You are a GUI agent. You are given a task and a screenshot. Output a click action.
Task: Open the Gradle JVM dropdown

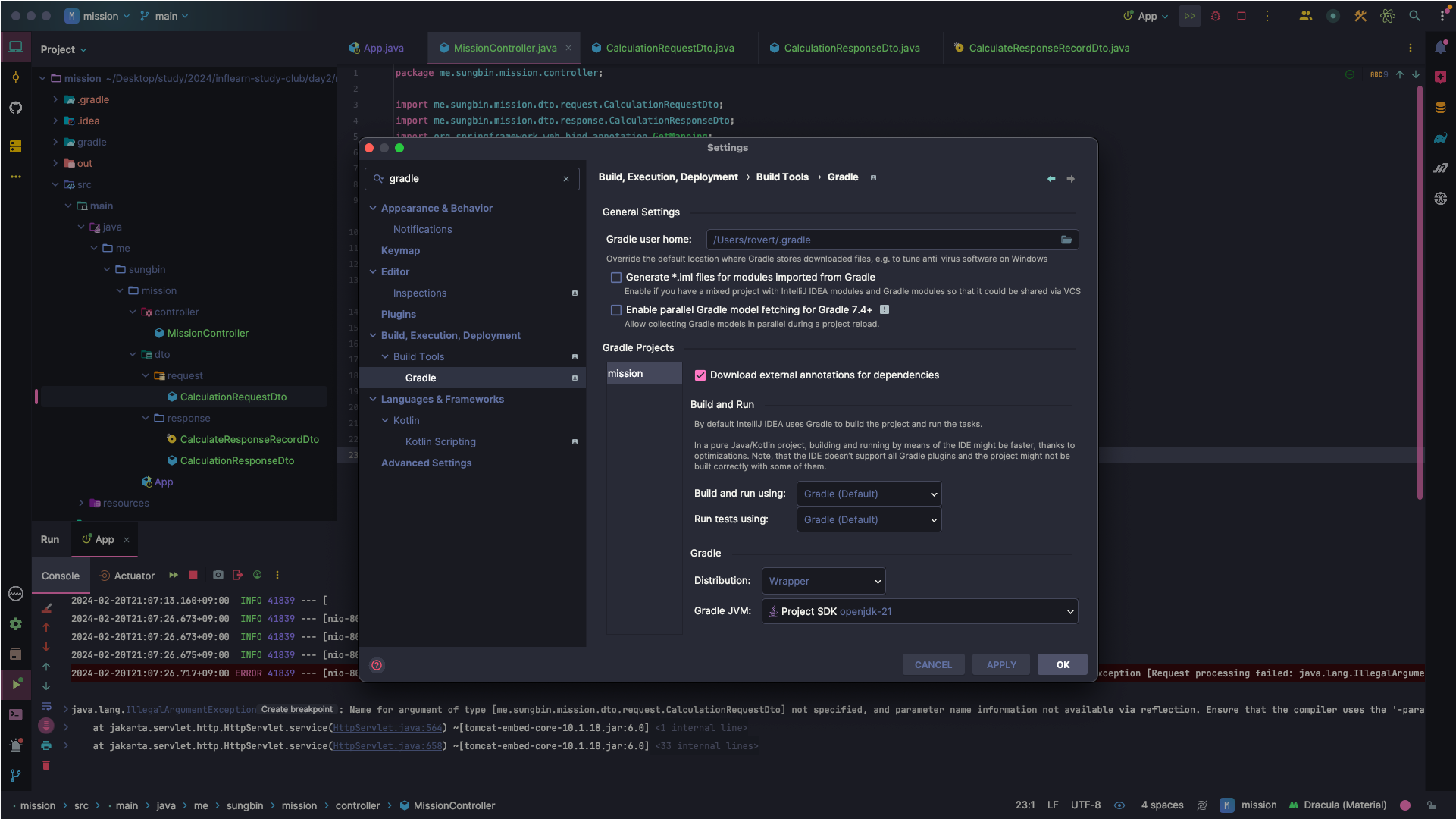919,611
